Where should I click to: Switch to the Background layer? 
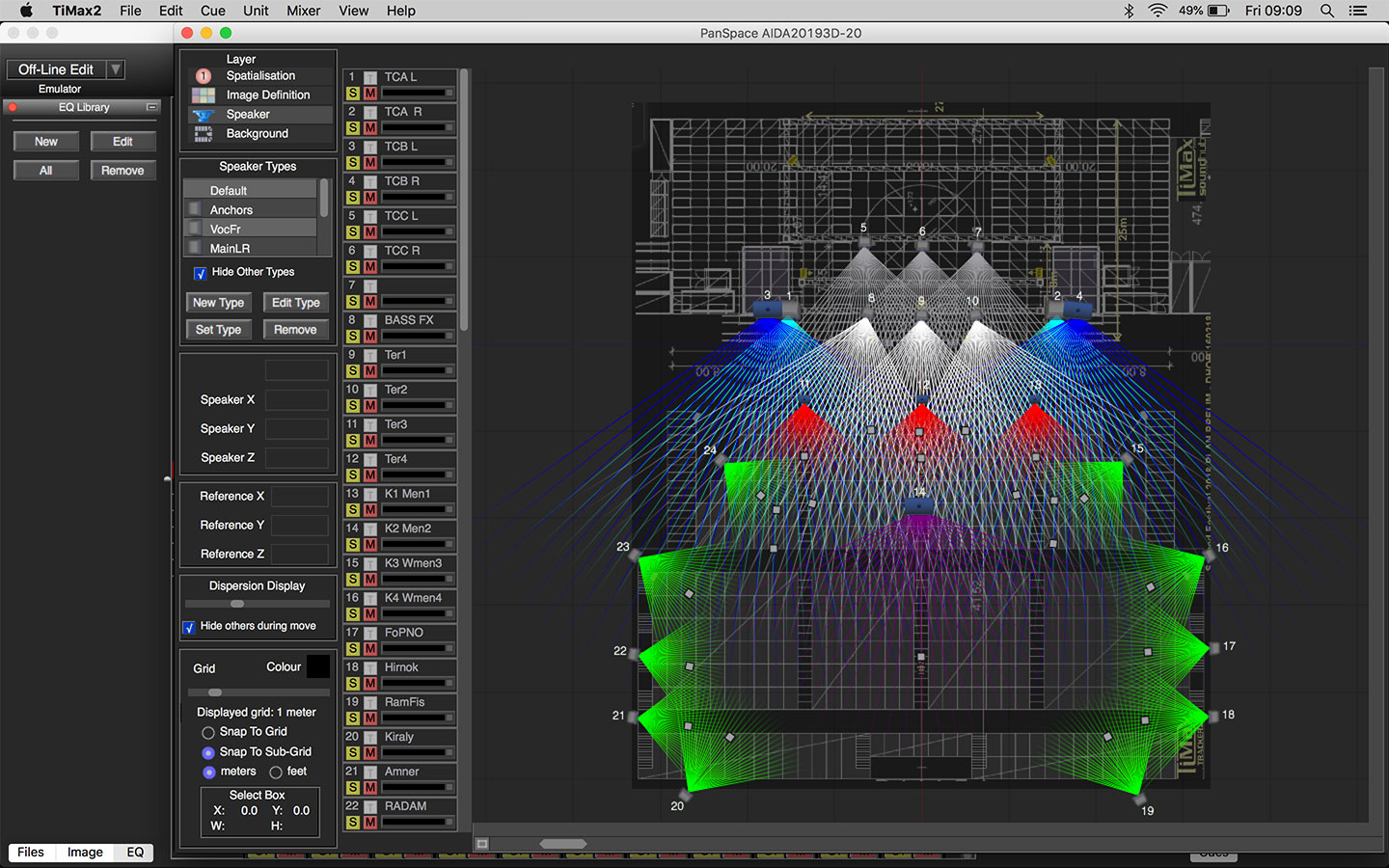pyautogui.click(x=204, y=133)
